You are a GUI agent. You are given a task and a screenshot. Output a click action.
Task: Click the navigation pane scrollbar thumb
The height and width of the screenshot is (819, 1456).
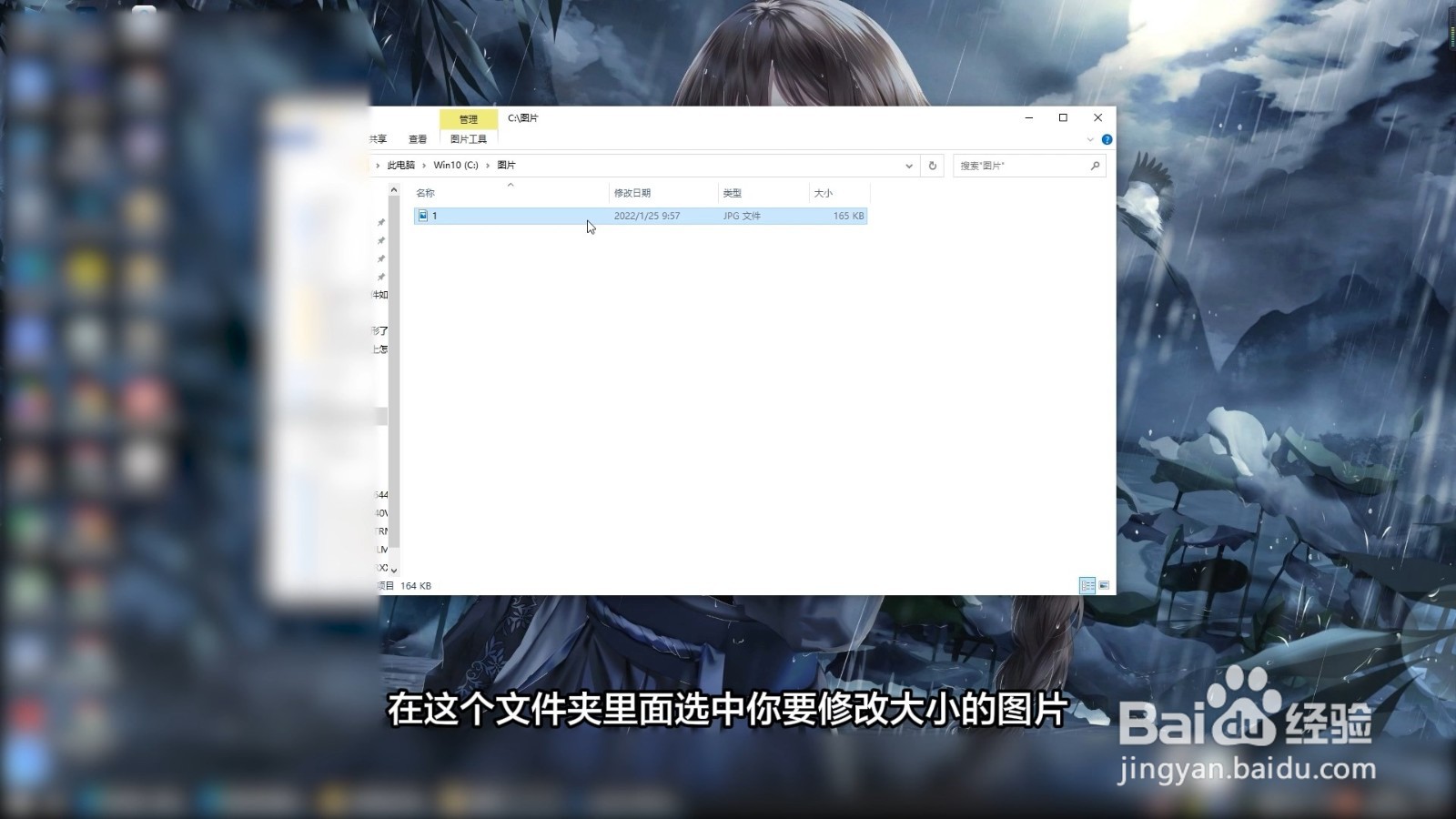click(394, 373)
